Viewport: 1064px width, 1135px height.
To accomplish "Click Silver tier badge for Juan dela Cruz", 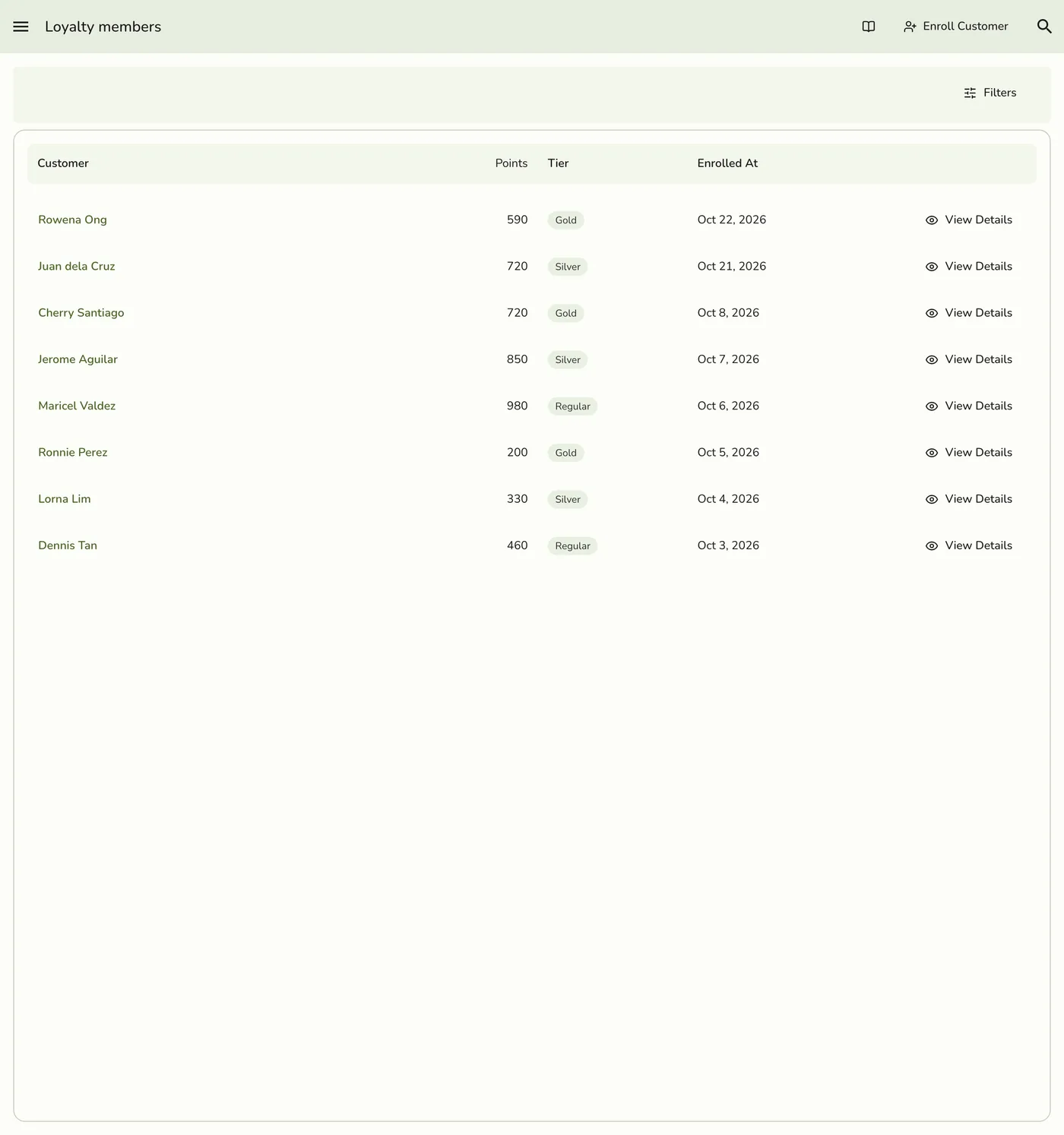I will pos(568,267).
